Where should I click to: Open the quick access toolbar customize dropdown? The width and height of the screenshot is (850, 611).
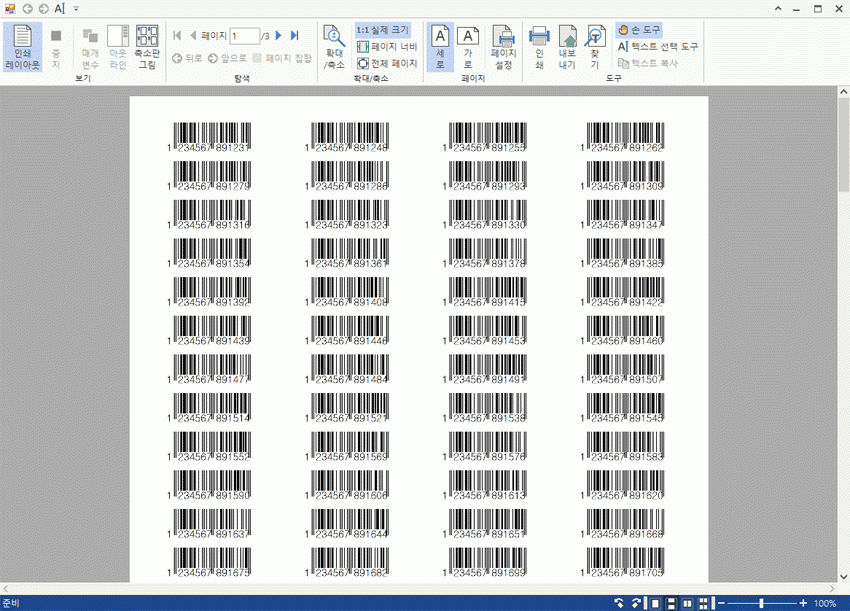[76, 9]
